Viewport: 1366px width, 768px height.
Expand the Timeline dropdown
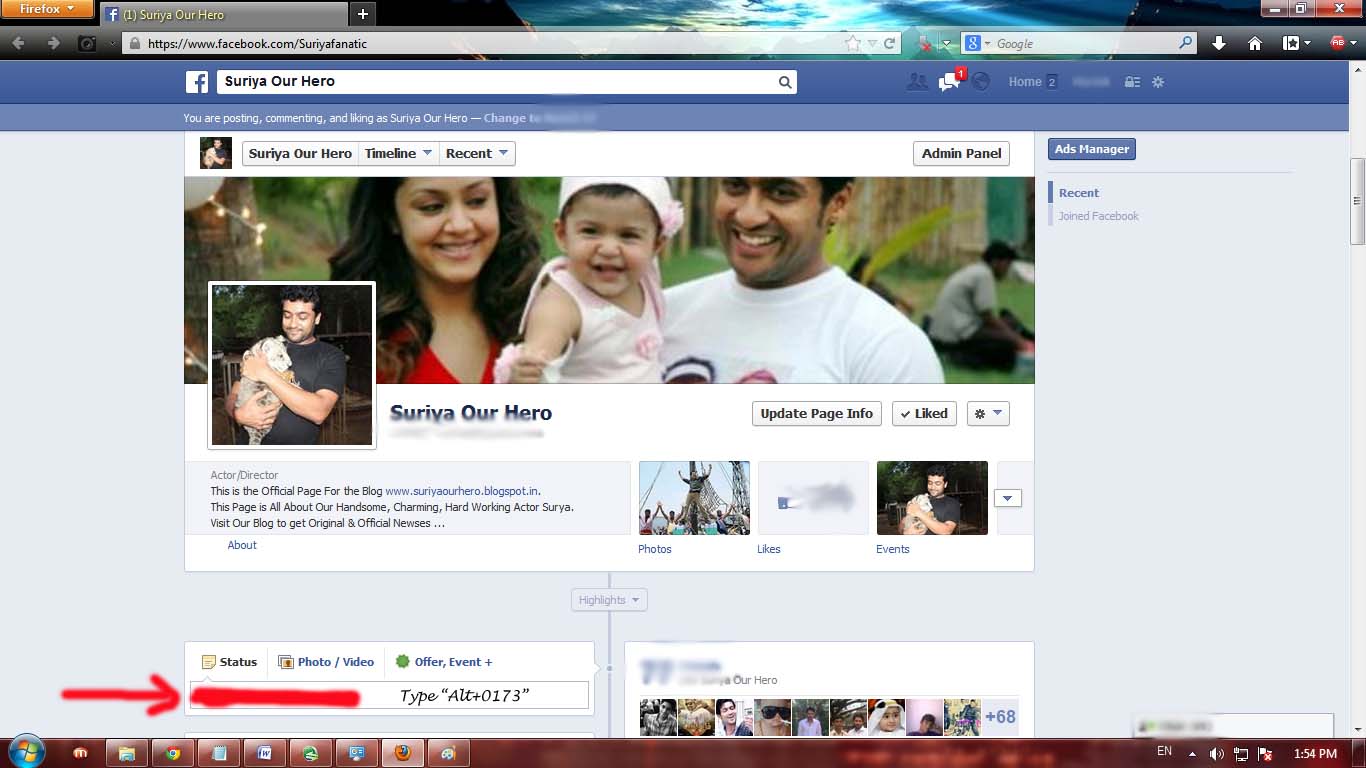[x=398, y=153]
